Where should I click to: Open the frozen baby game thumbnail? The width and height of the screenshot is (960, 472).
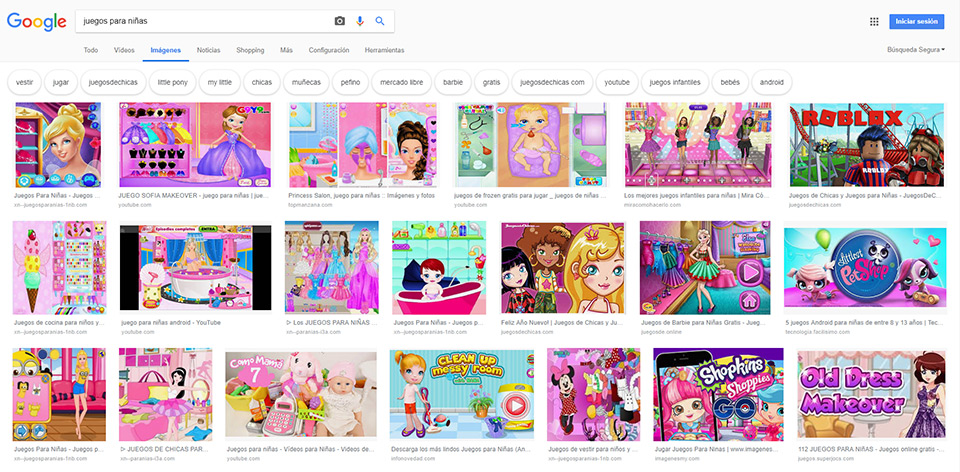point(531,145)
